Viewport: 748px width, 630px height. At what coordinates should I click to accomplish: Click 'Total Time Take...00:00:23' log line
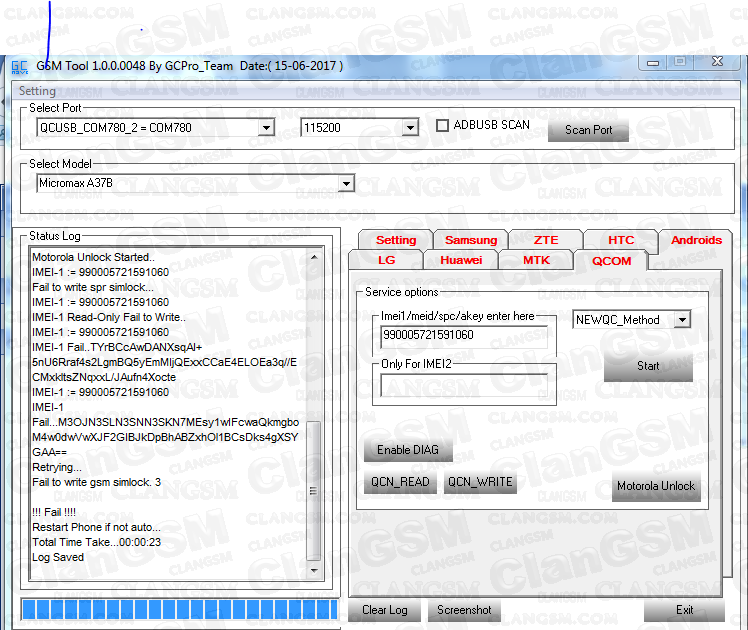(x=96, y=542)
